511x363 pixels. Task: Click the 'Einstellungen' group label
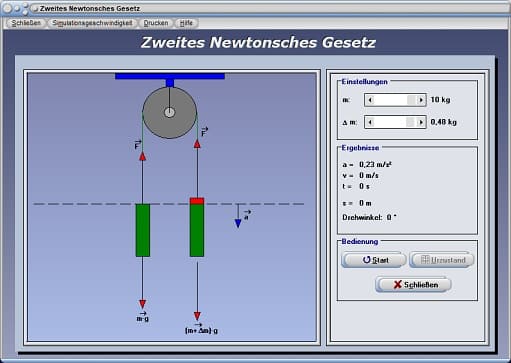pos(364,82)
